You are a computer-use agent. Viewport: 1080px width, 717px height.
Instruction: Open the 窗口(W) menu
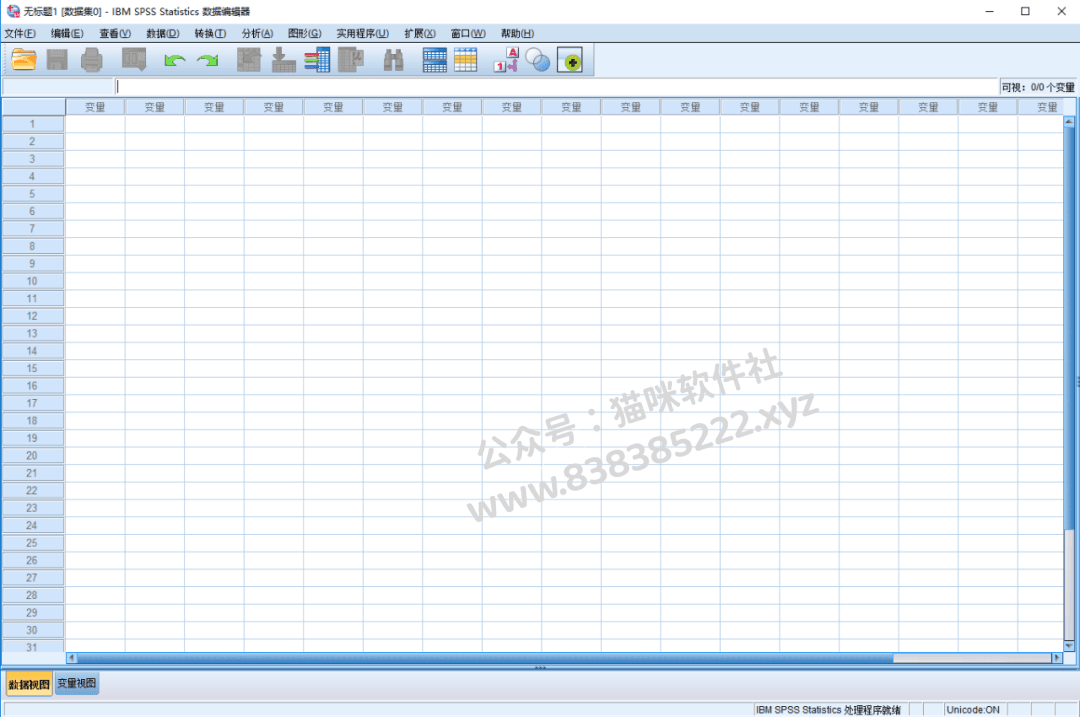tap(468, 33)
